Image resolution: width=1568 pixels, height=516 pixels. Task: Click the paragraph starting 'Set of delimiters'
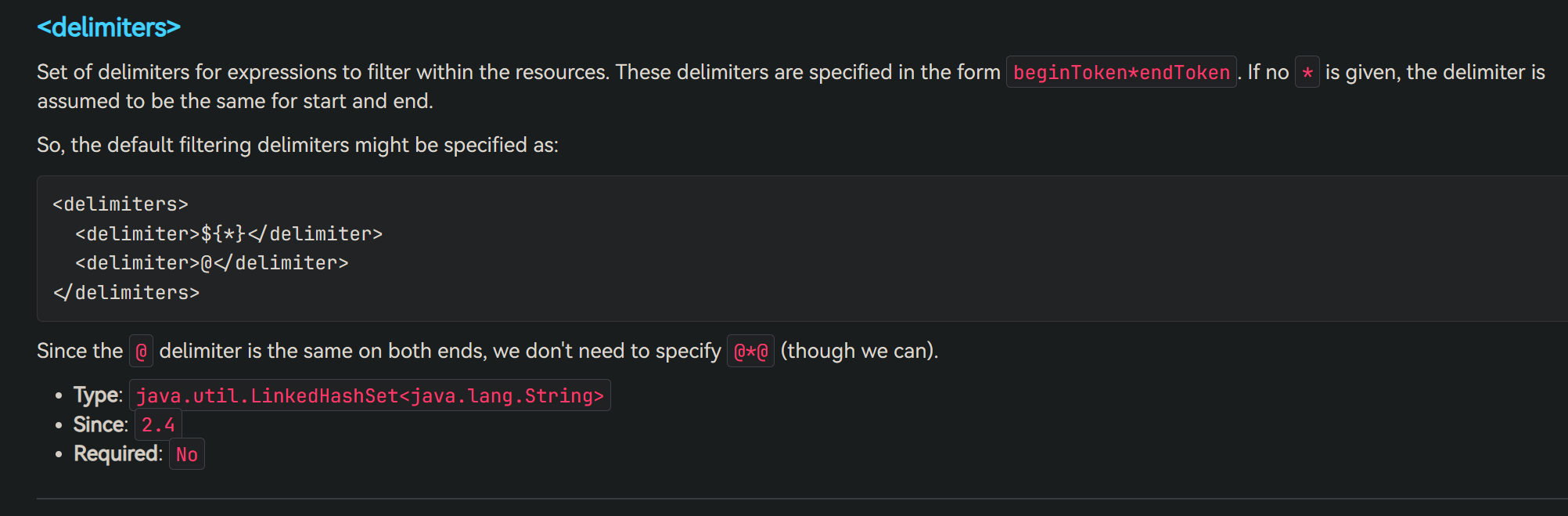click(790, 86)
